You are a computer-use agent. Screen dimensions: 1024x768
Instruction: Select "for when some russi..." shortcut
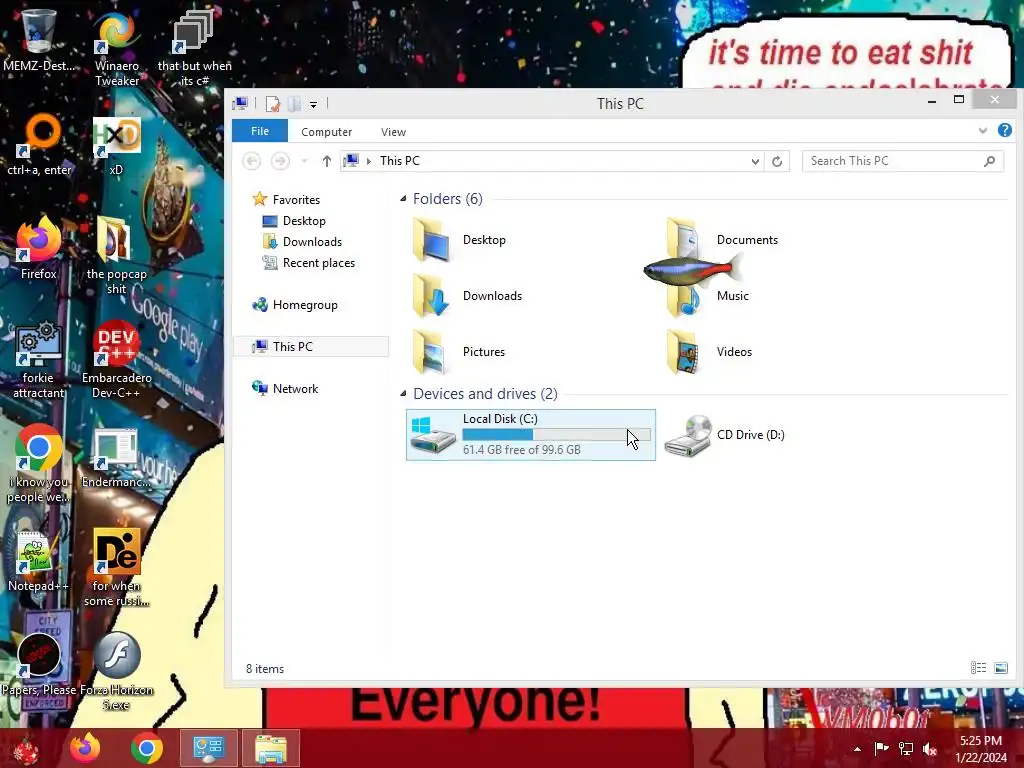(116, 567)
